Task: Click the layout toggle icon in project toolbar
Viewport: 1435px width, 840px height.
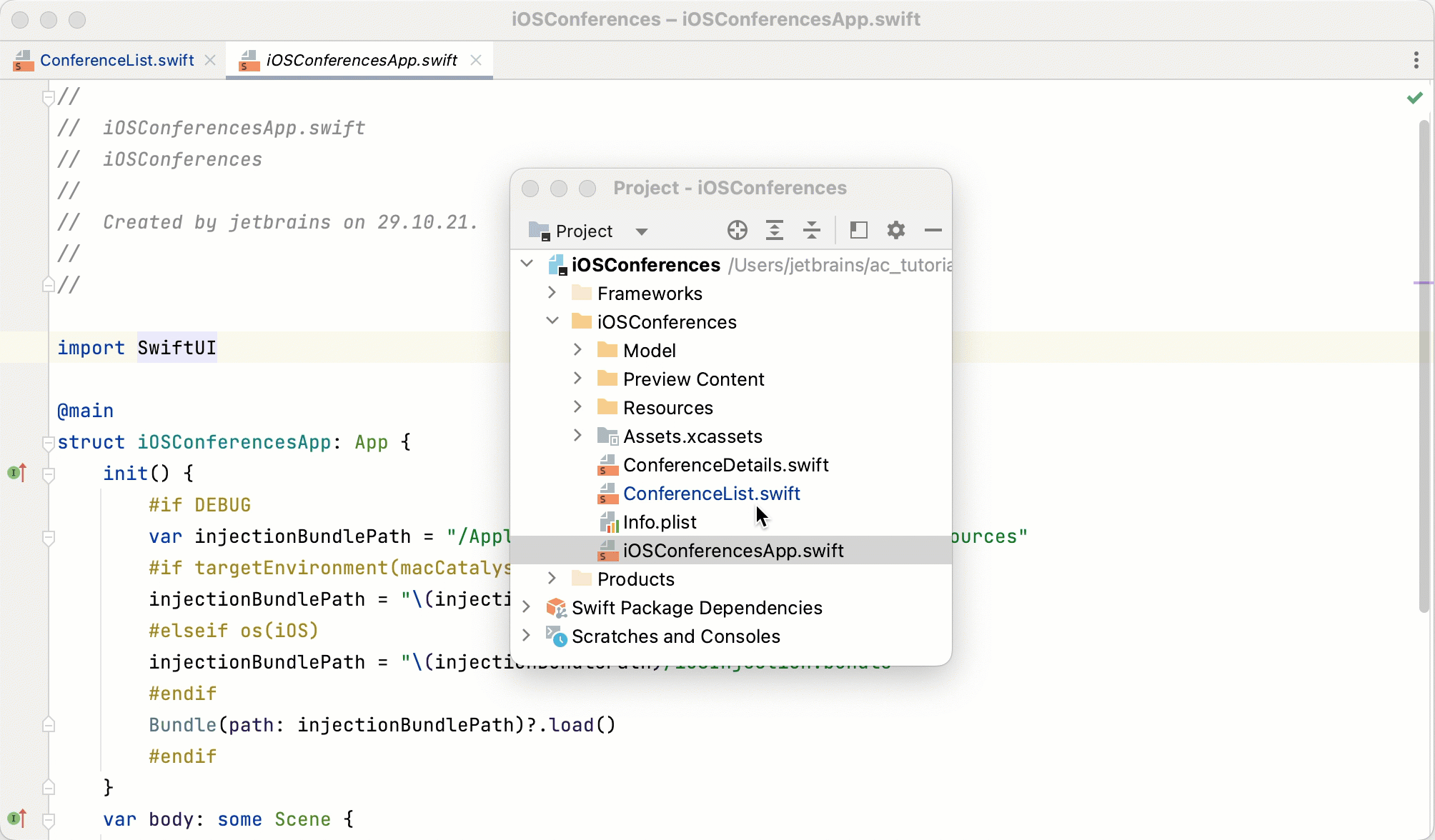Action: coord(858,231)
